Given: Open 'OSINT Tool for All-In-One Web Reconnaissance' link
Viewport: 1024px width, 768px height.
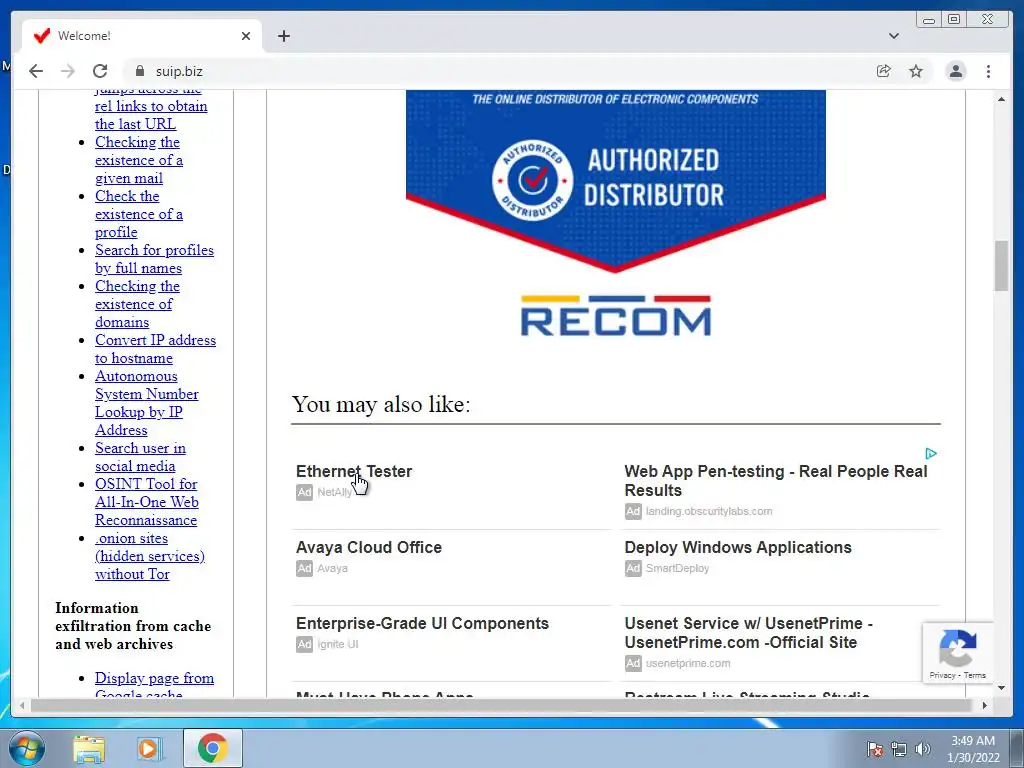Looking at the screenshot, I should (x=146, y=502).
